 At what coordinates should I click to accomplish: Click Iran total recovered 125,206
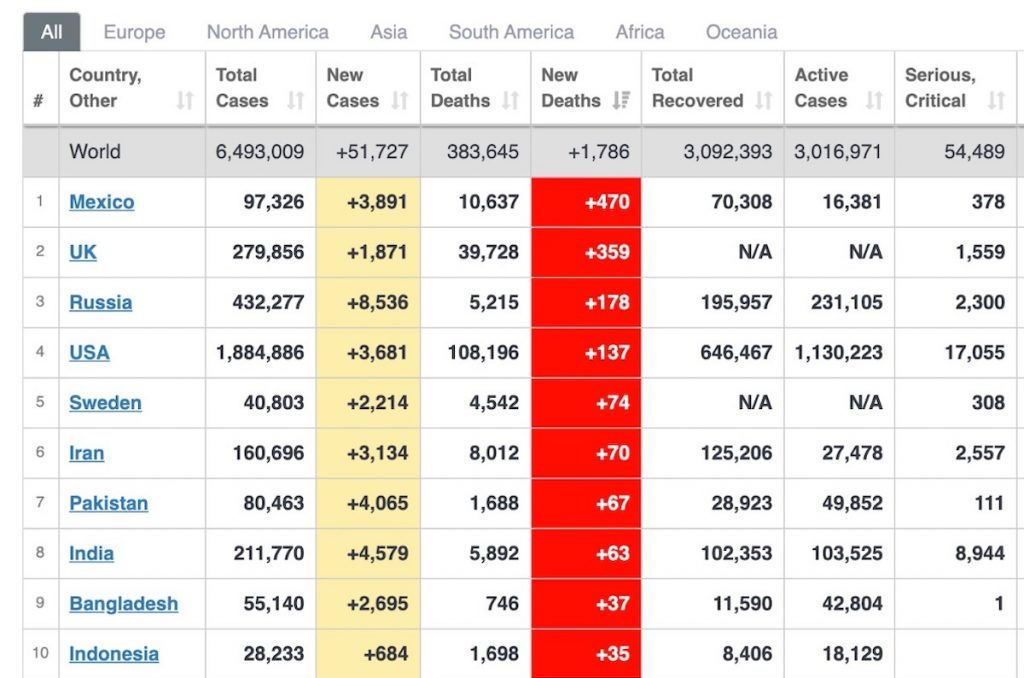736,453
